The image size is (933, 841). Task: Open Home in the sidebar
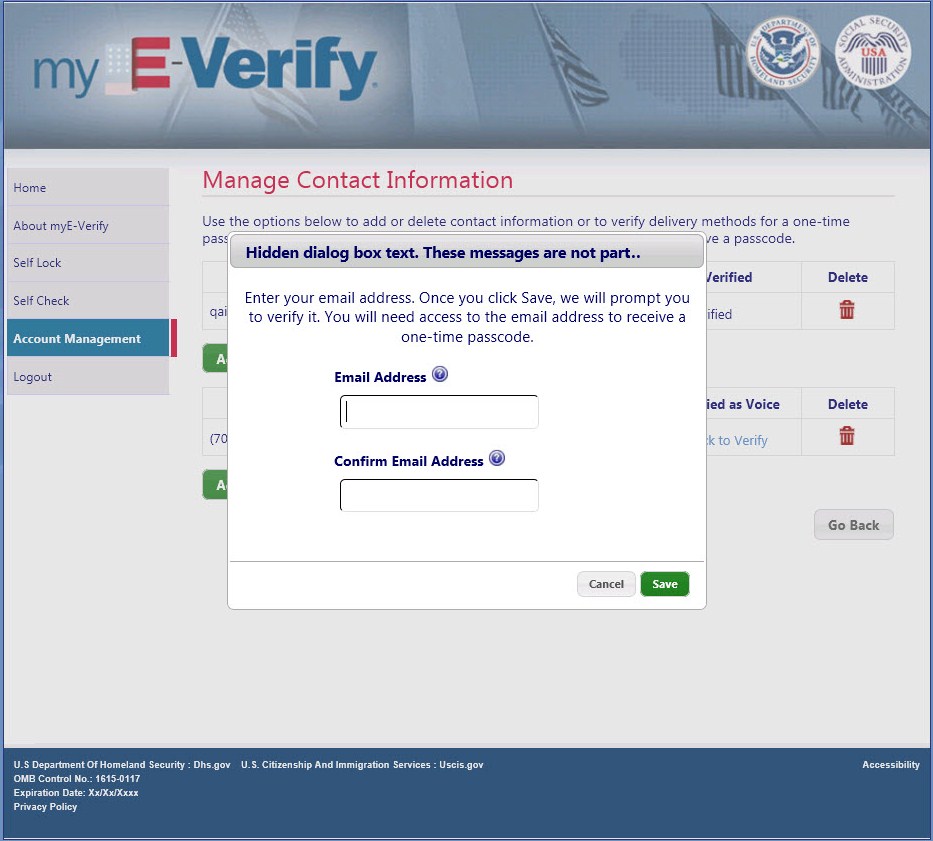[x=88, y=187]
